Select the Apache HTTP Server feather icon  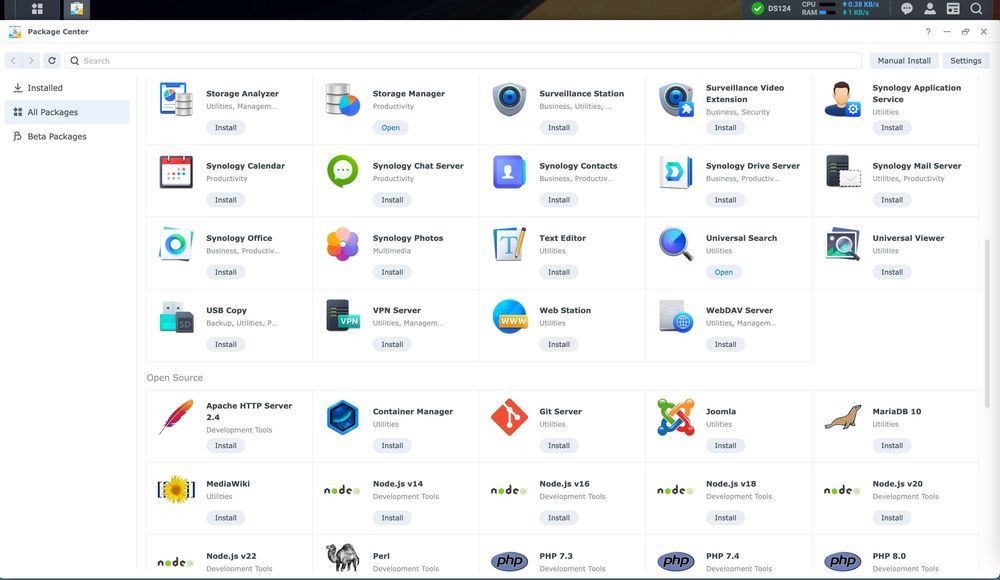(x=176, y=417)
